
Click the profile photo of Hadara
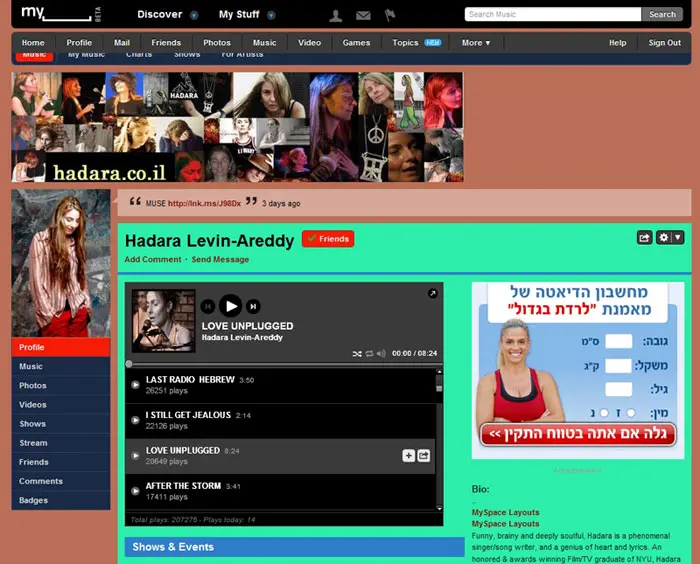61,263
